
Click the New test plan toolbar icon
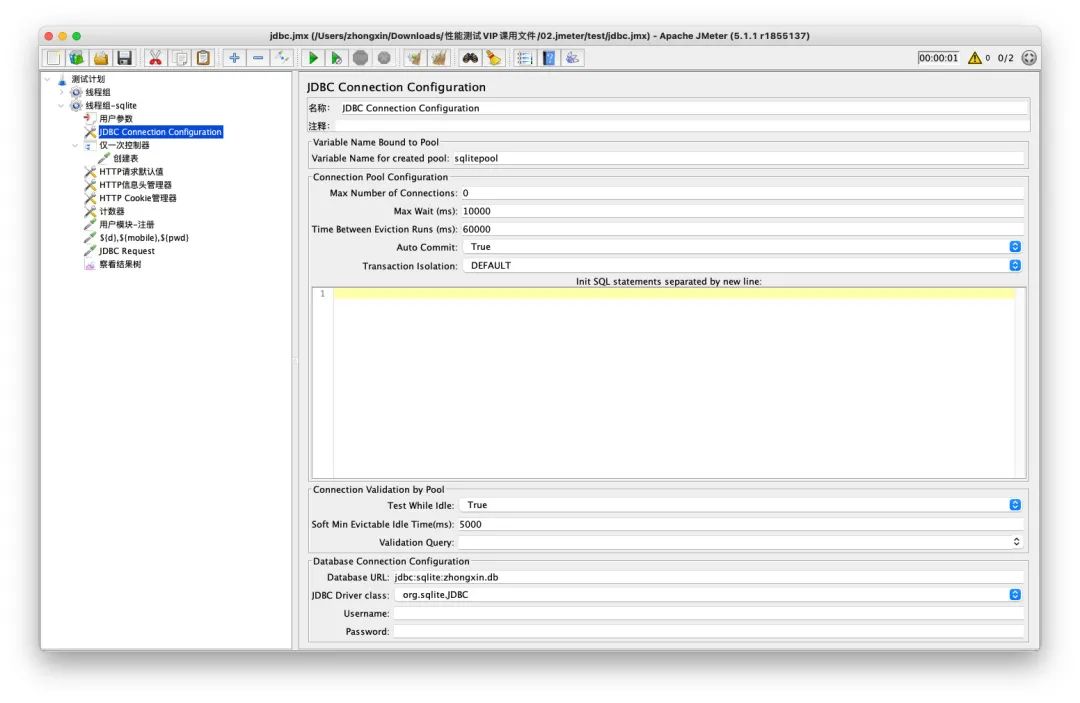(53, 59)
